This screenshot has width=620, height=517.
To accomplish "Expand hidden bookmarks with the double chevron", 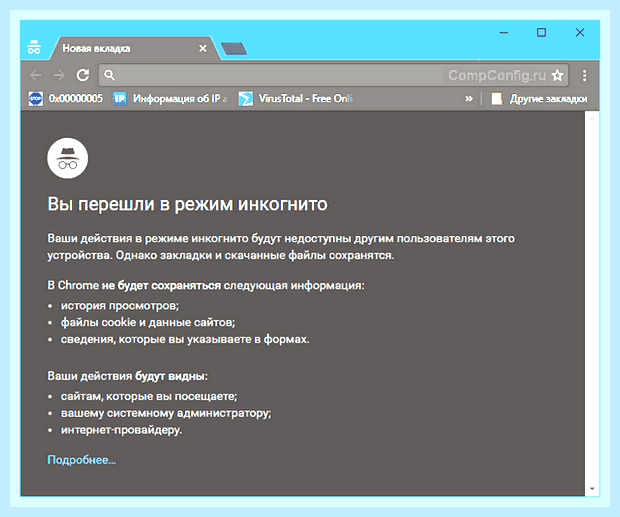I will click(469, 98).
